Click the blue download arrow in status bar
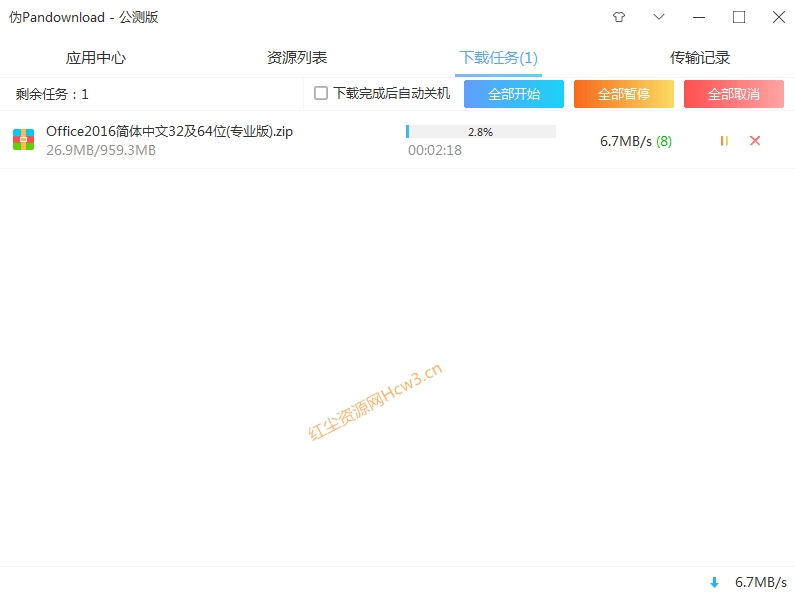 [x=714, y=582]
